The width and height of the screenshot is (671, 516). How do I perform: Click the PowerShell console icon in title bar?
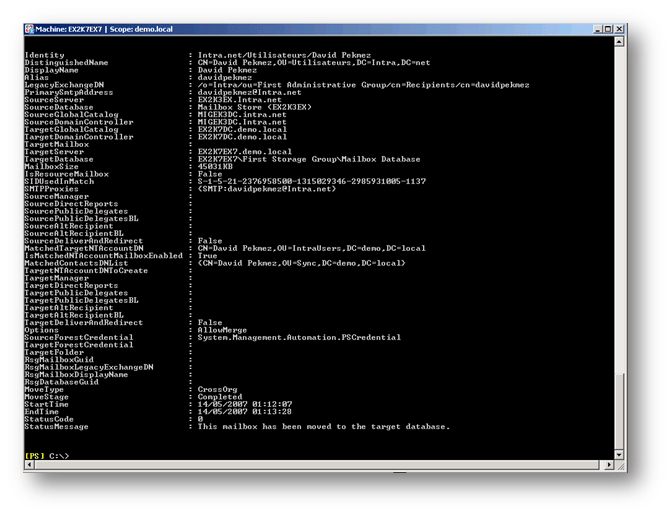pyautogui.click(x=29, y=30)
